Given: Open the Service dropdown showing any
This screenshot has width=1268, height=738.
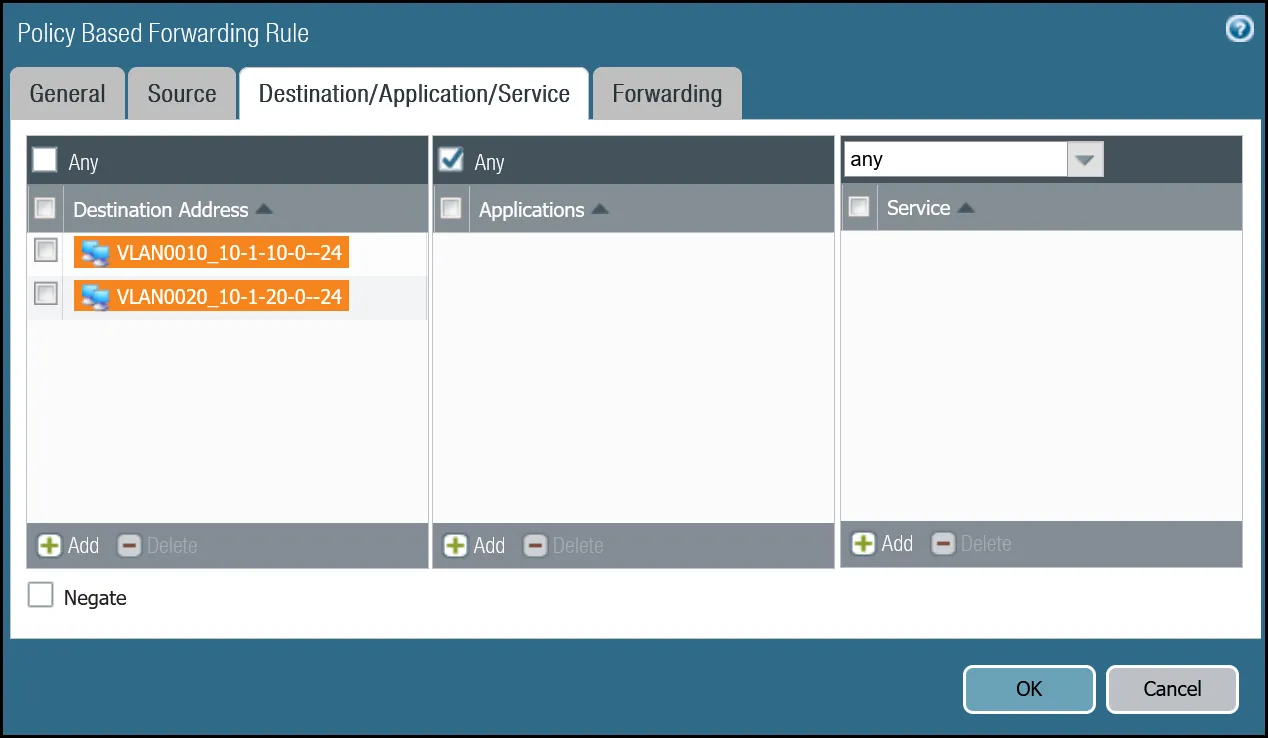Looking at the screenshot, I should click(1086, 159).
